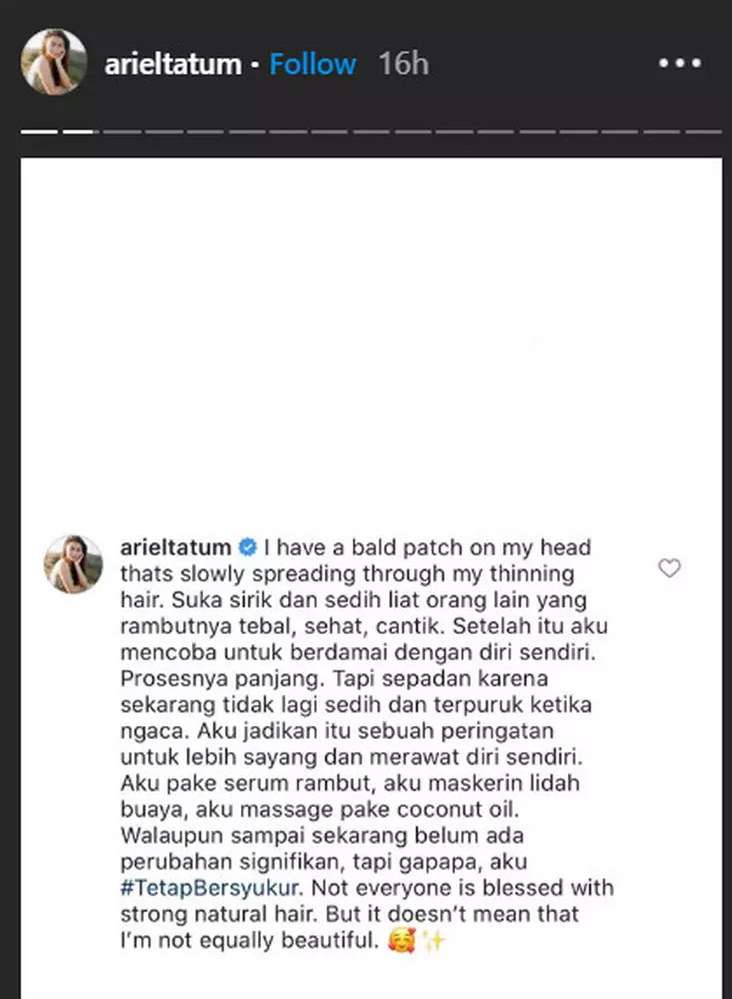The image size is (732, 999).
Task: Open the three-dot story options menu
Action: click(680, 63)
